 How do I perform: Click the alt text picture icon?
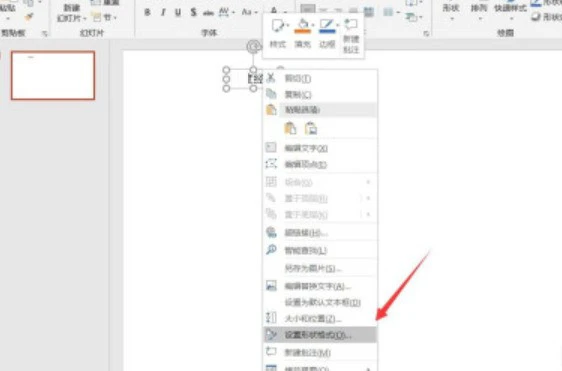pyautogui.click(x=271, y=285)
